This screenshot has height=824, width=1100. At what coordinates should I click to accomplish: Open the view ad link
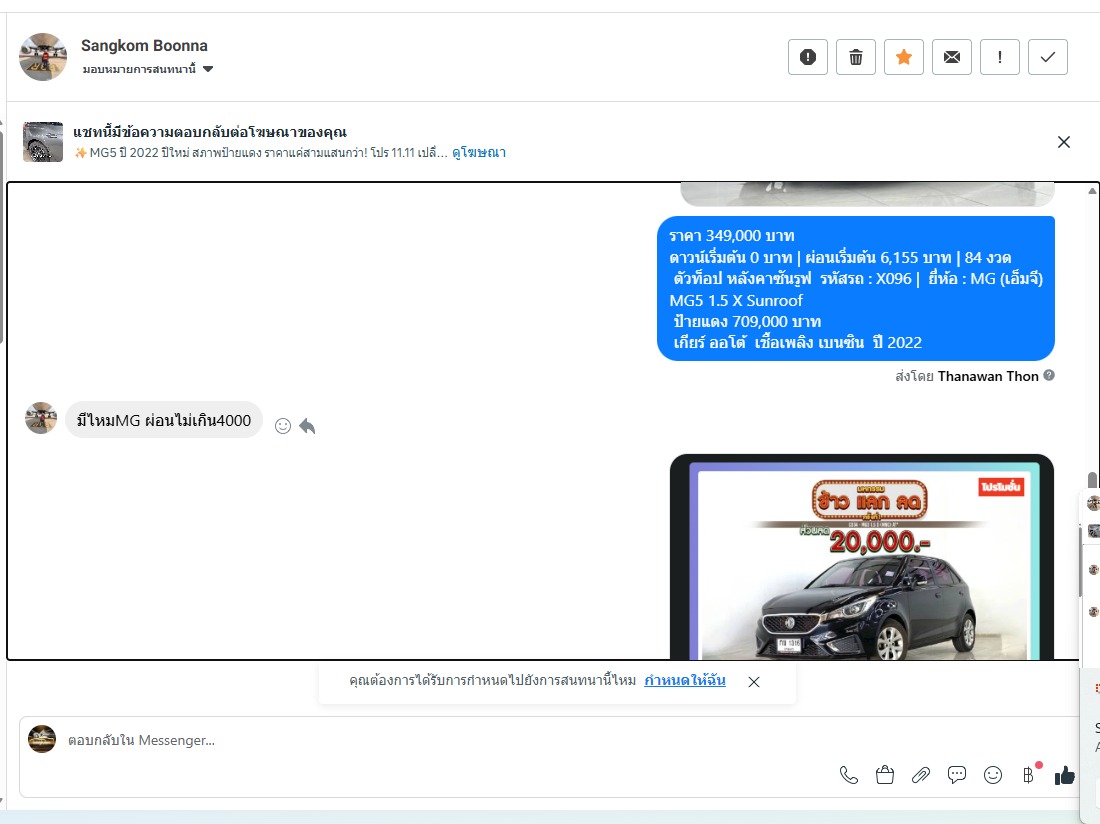pos(479,153)
